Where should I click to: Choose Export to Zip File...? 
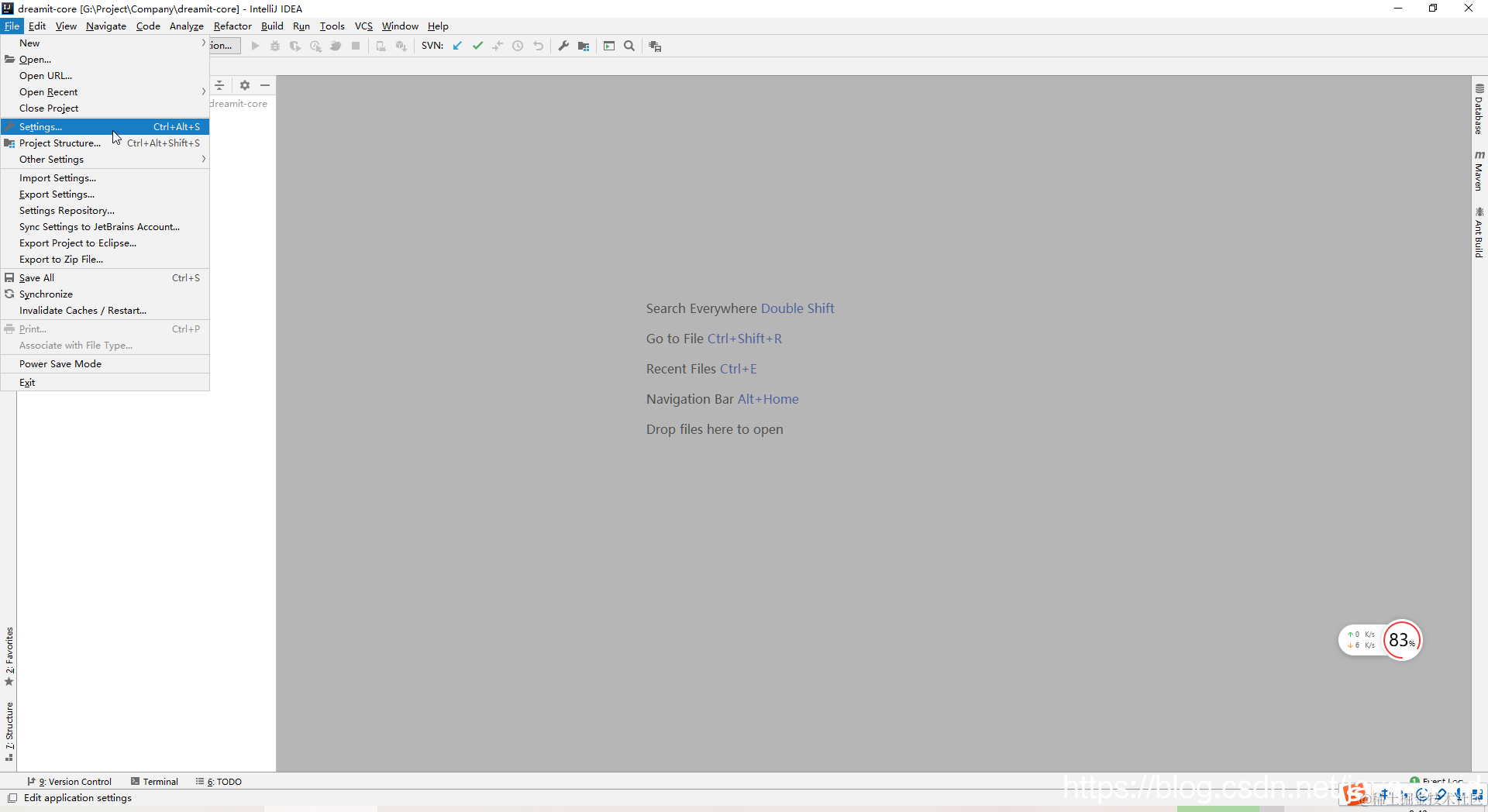(x=105, y=260)
